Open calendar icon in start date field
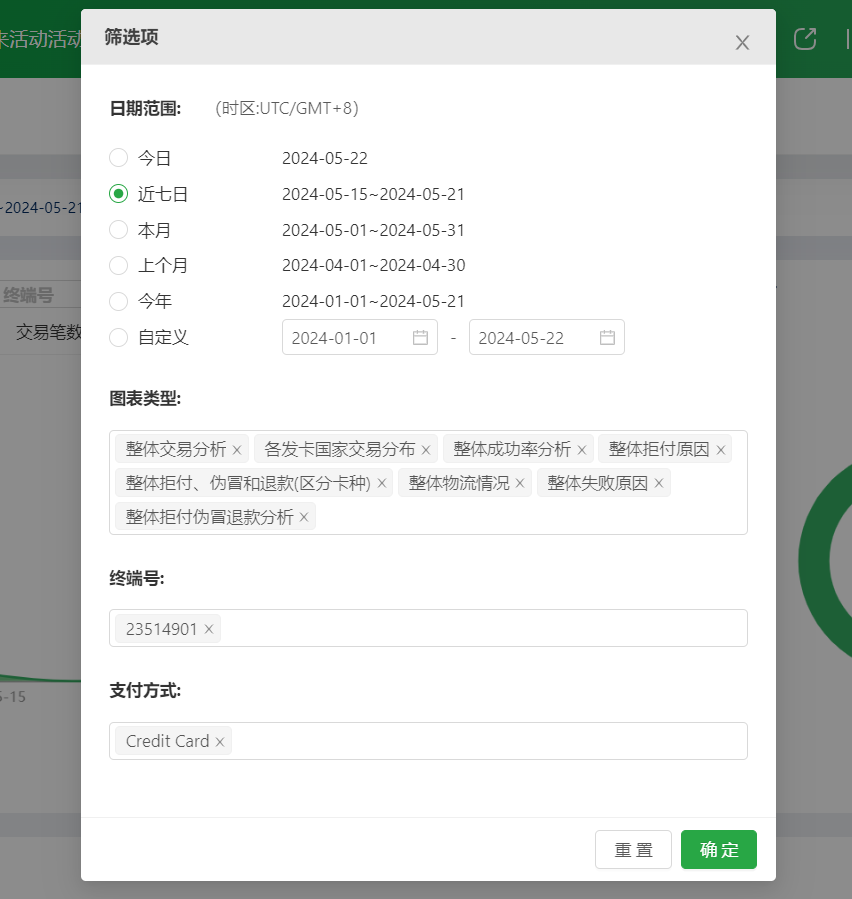Viewport: 852px width, 899px height. [x=420, y=338]
